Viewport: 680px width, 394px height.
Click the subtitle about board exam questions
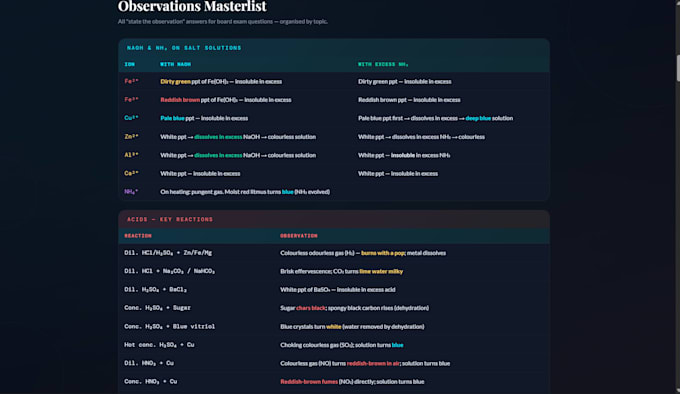pyautogui.click(x=222, y=21)
